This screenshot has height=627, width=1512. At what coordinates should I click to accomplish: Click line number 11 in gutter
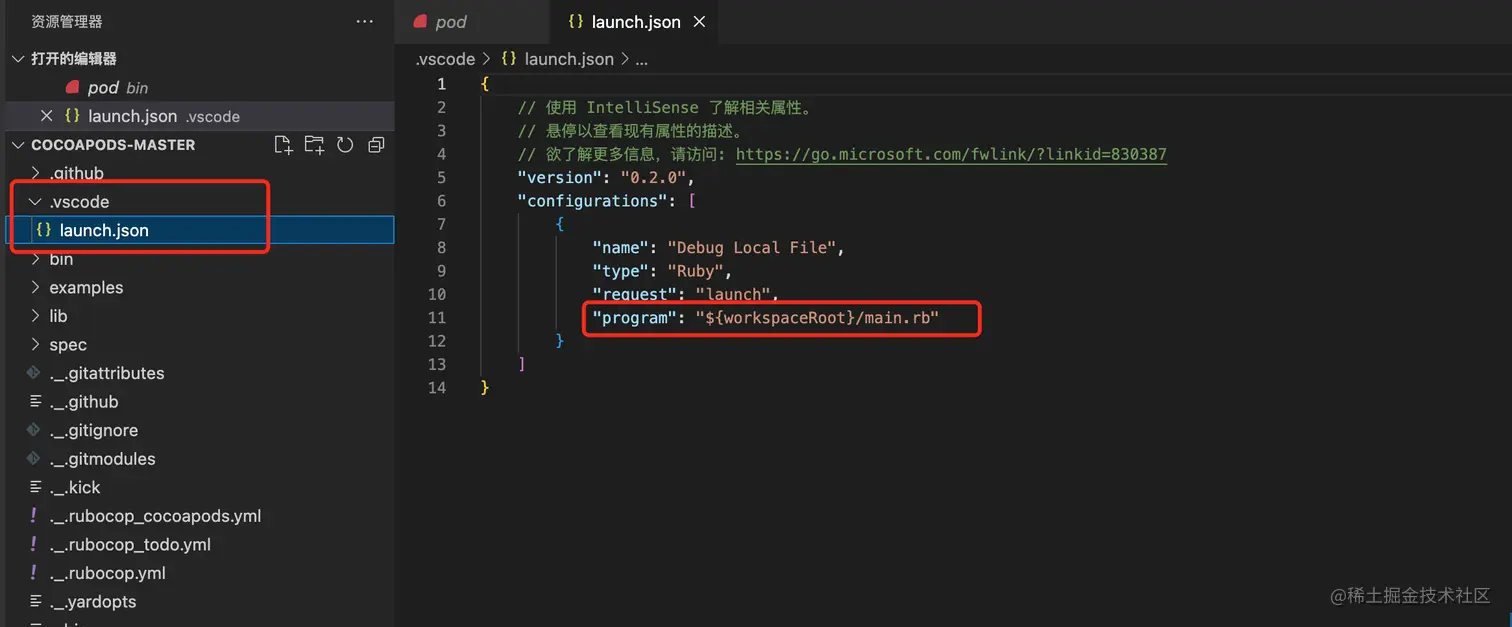(436, 318)
